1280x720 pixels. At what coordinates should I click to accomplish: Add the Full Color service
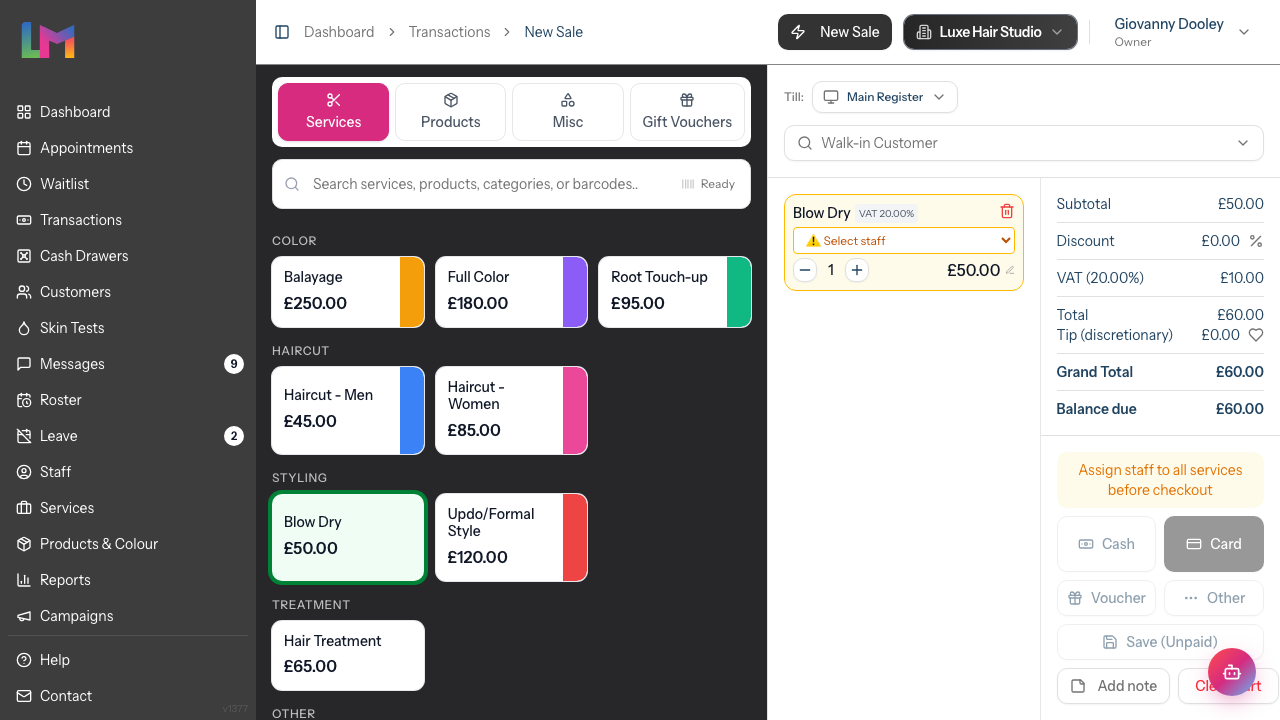tap(511, 292)
